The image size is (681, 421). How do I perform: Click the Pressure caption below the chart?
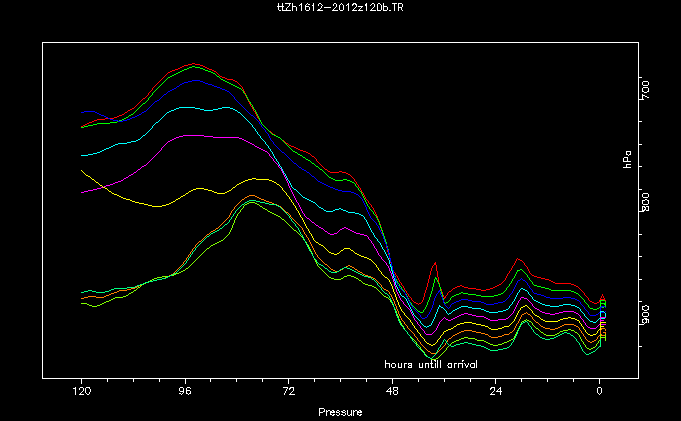pyautogui.click(x=340, y=411)
